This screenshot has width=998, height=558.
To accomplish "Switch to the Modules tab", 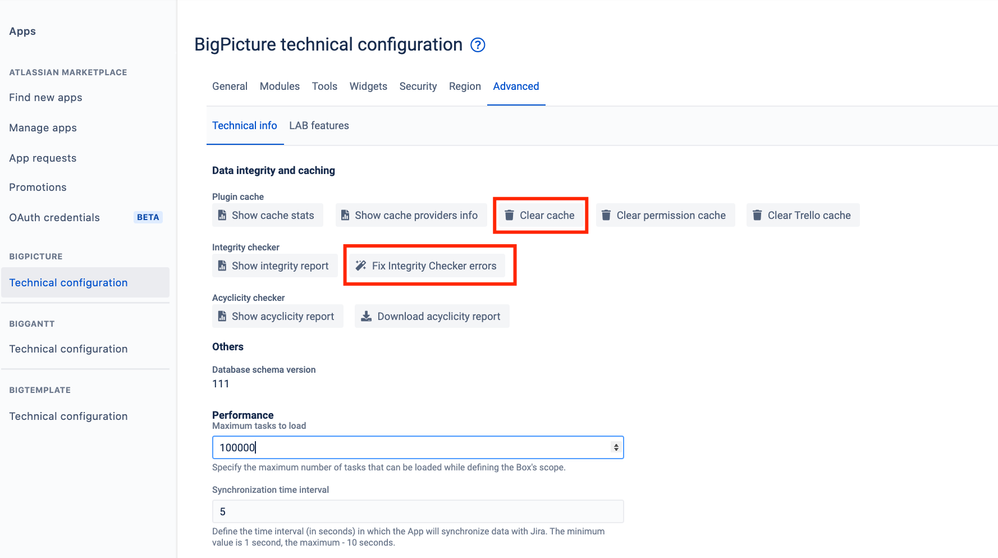I will [279, 86].
